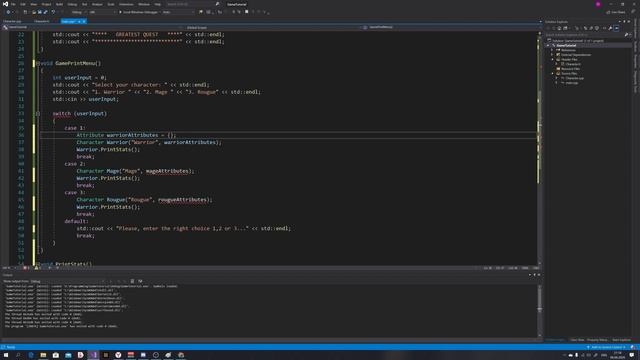Screen dimensions: 640x360
Task: Switch to the Character.h editor tab
Action: (42, 21)
